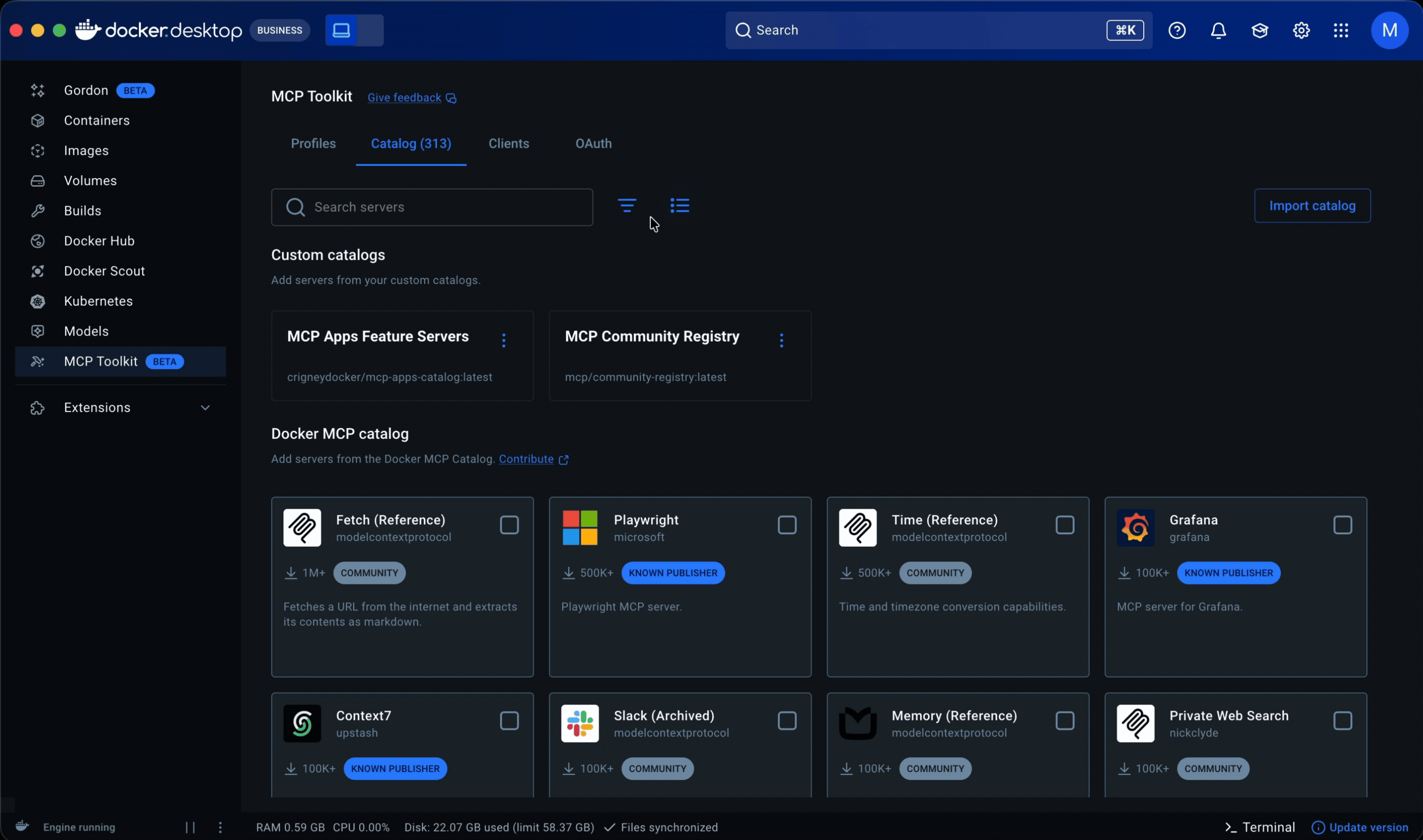The height and width of the screenshot is (840, 1423).
Task: Open the notifications bell
Action: pyautogui.click(x=1218, y=31)
